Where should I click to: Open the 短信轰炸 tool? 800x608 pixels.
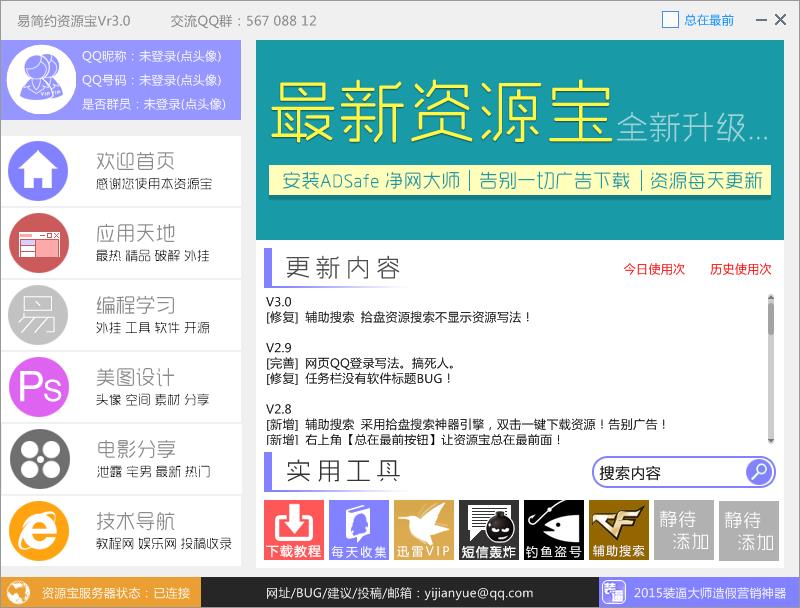point(489,530)
